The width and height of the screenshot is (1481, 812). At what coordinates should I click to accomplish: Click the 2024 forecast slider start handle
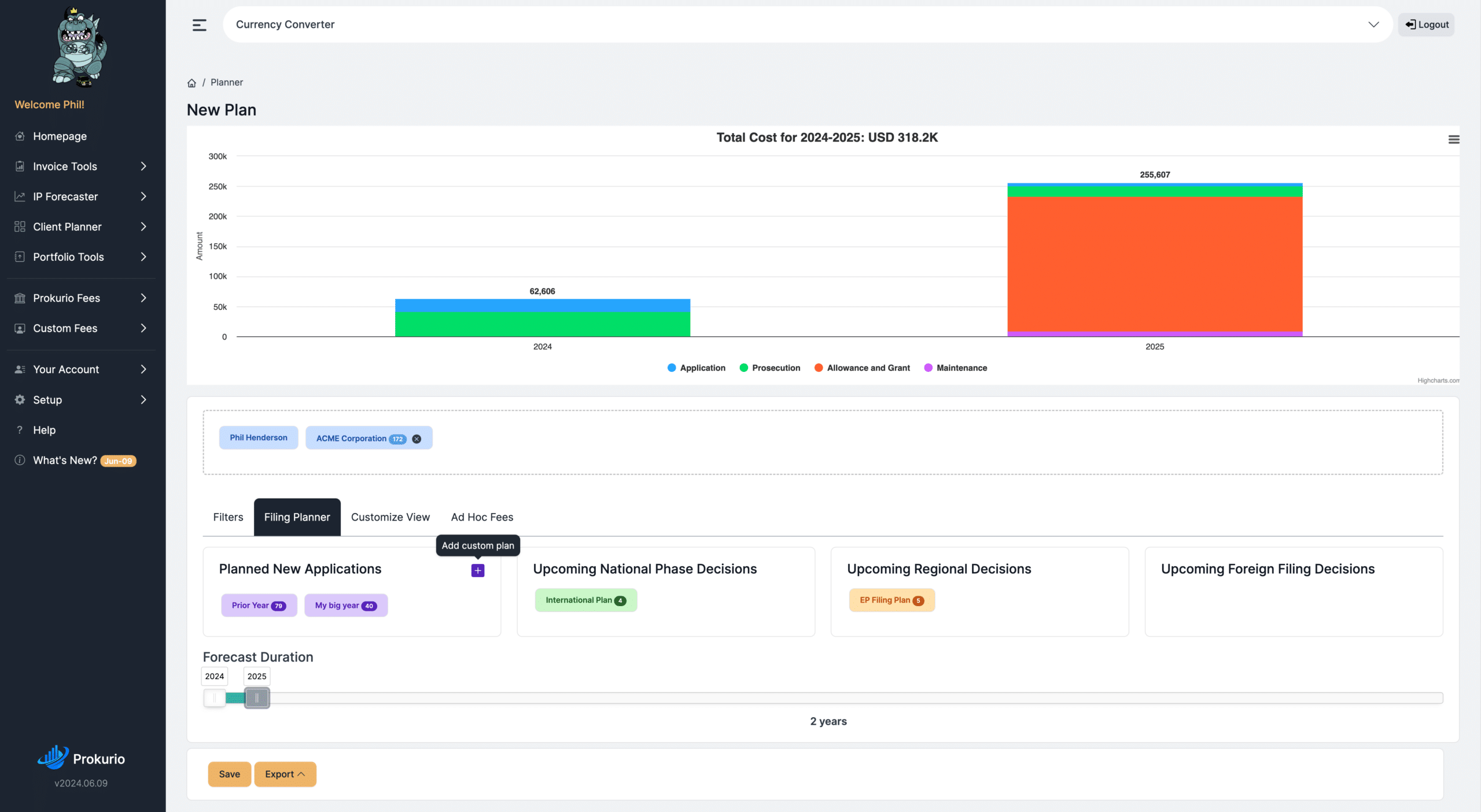point(215,698)
